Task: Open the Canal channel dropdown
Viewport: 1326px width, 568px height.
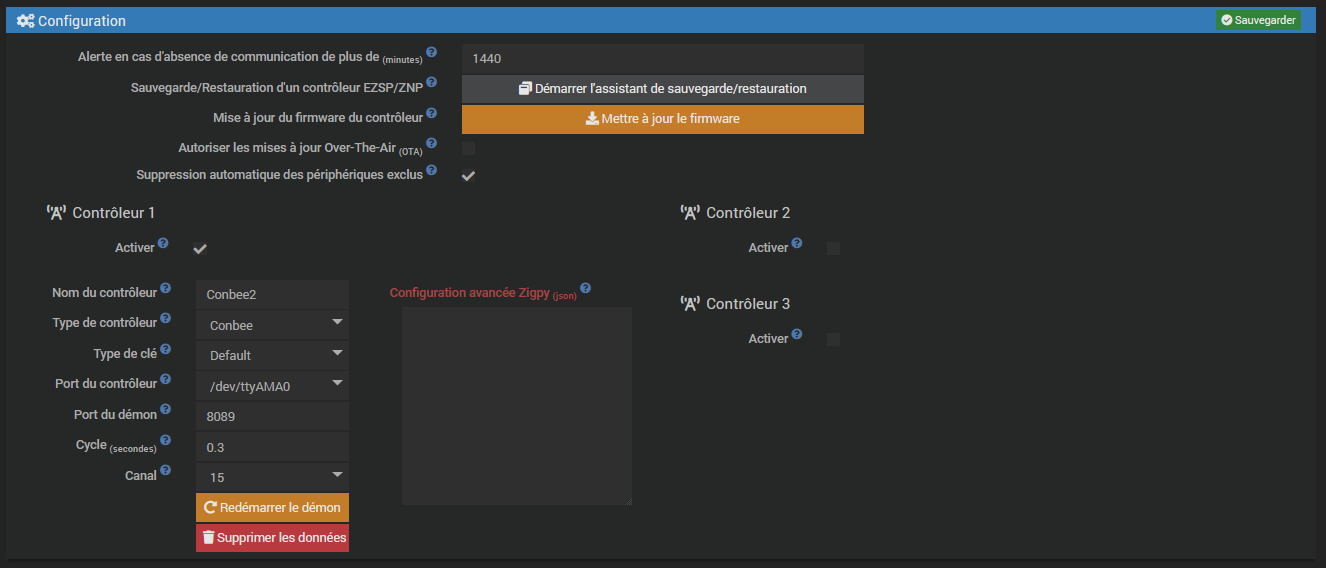Action: pyautogui.click(x=273, y=477)
